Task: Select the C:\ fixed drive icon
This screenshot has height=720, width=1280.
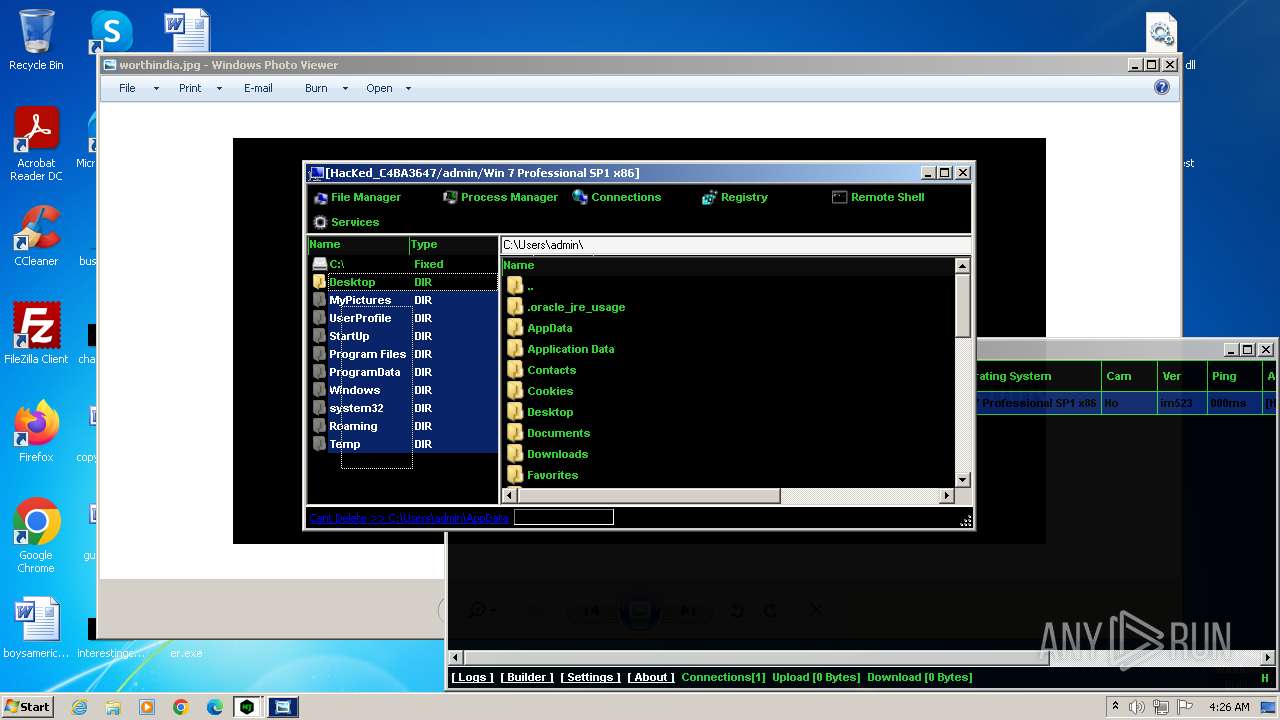Action: point(320,264)
